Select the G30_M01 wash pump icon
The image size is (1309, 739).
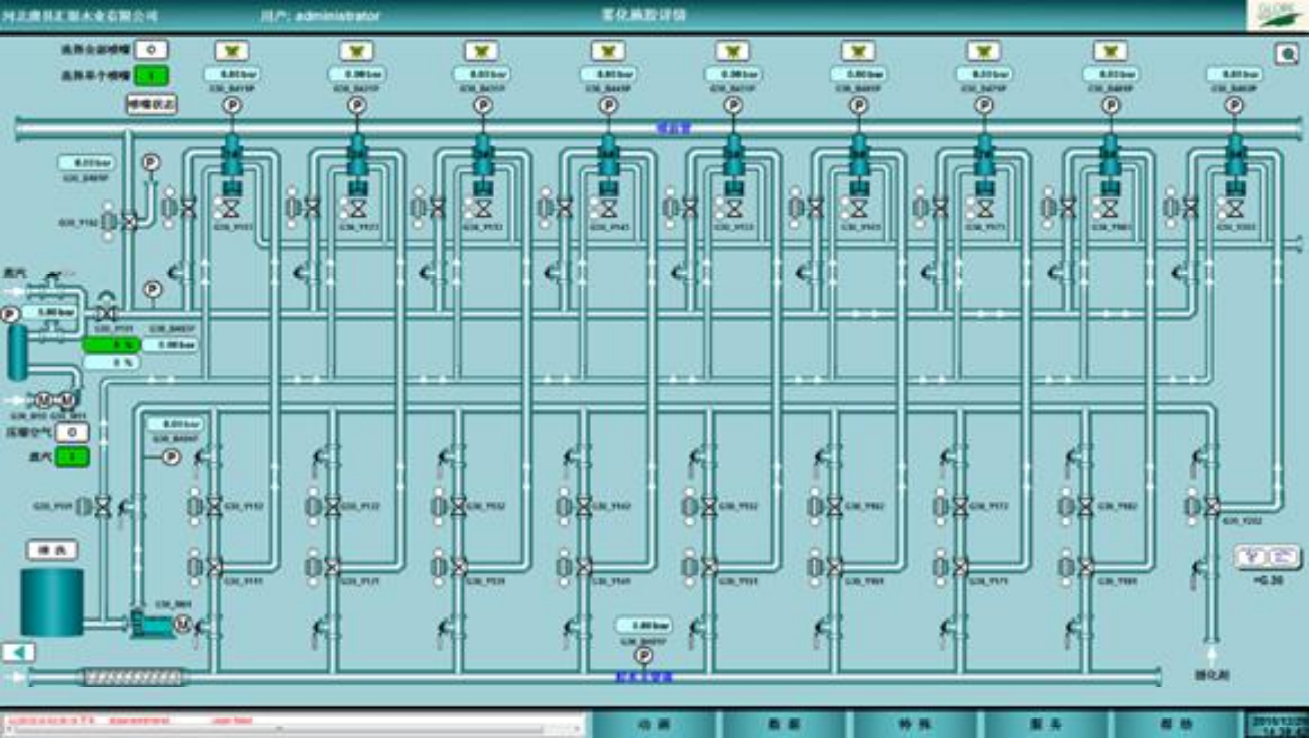[150, 624]
